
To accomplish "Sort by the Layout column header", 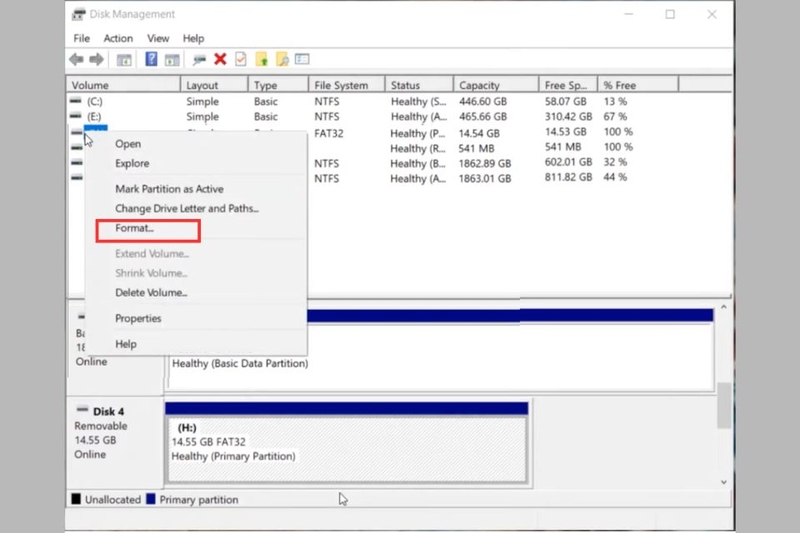I will 214,85.
